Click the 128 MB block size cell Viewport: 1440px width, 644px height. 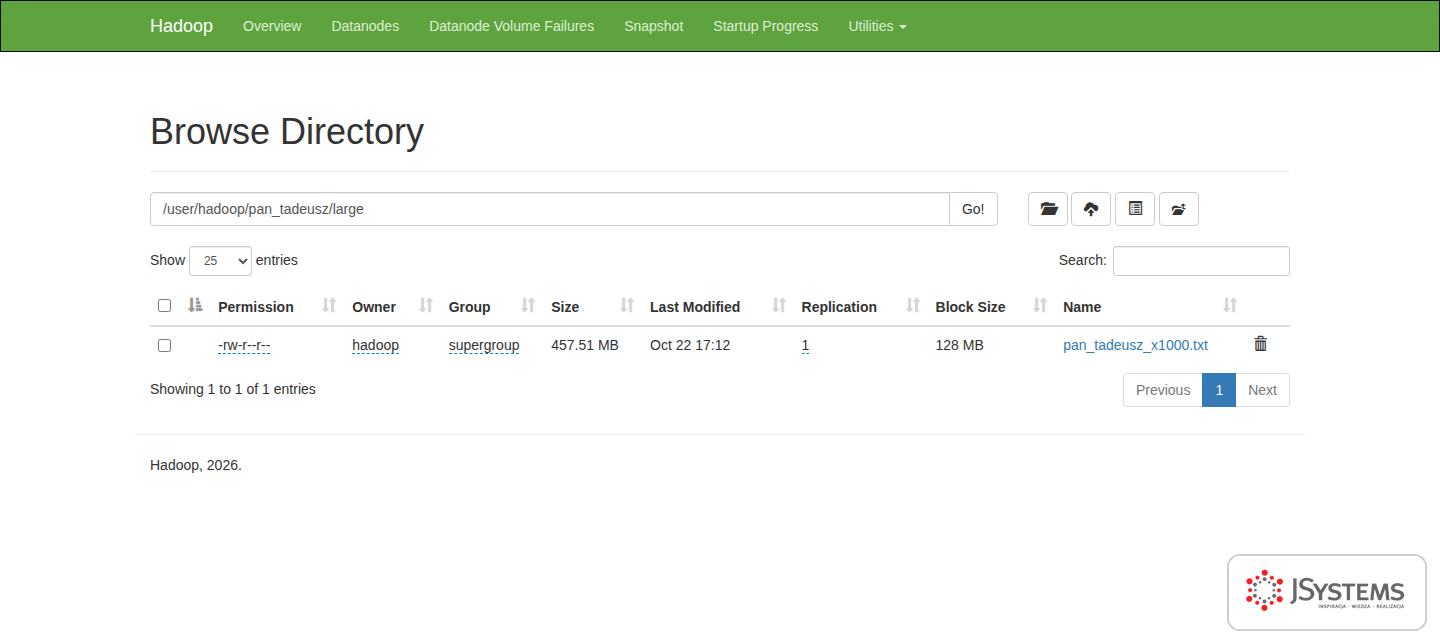pyautogui.click(x=959, y=345)
